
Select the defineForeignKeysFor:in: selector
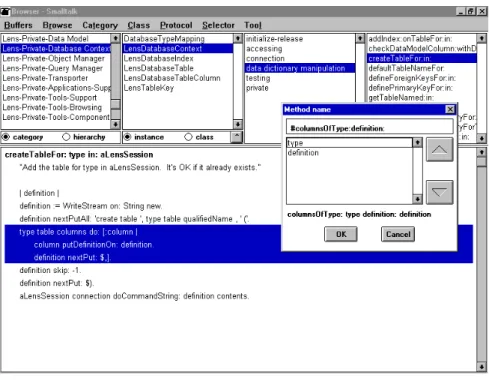point(422,78)
